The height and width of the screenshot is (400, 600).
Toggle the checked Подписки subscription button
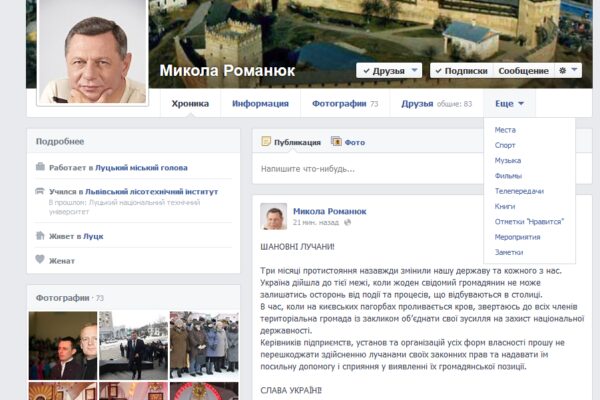[x=461, y=71]
